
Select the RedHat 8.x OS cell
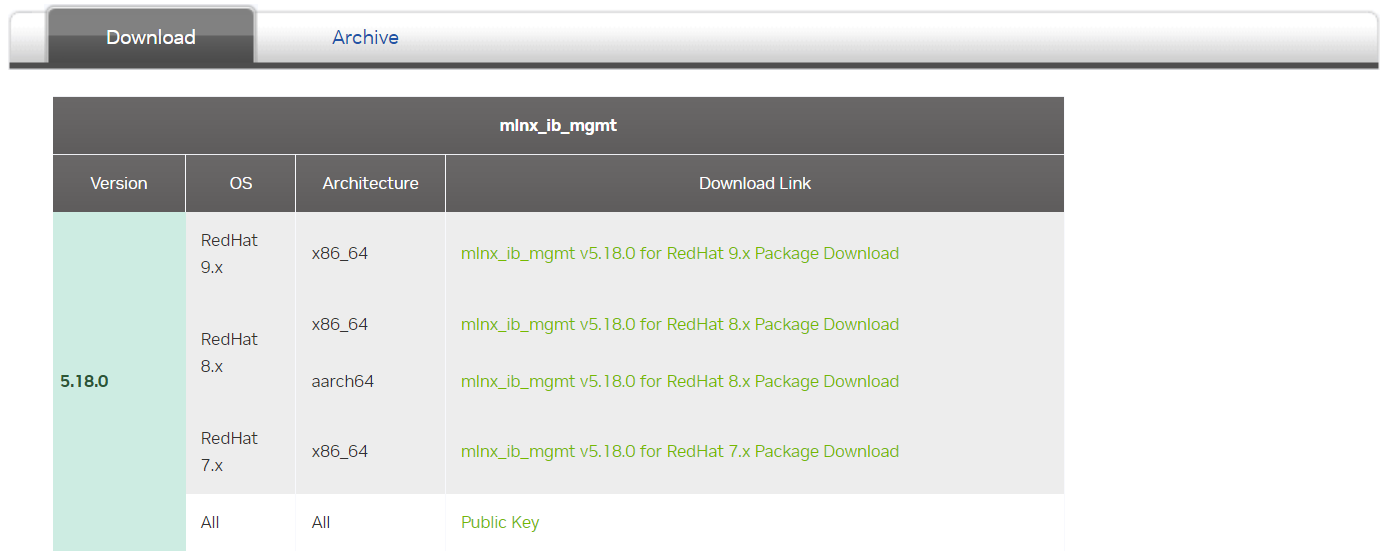(241, 353)
